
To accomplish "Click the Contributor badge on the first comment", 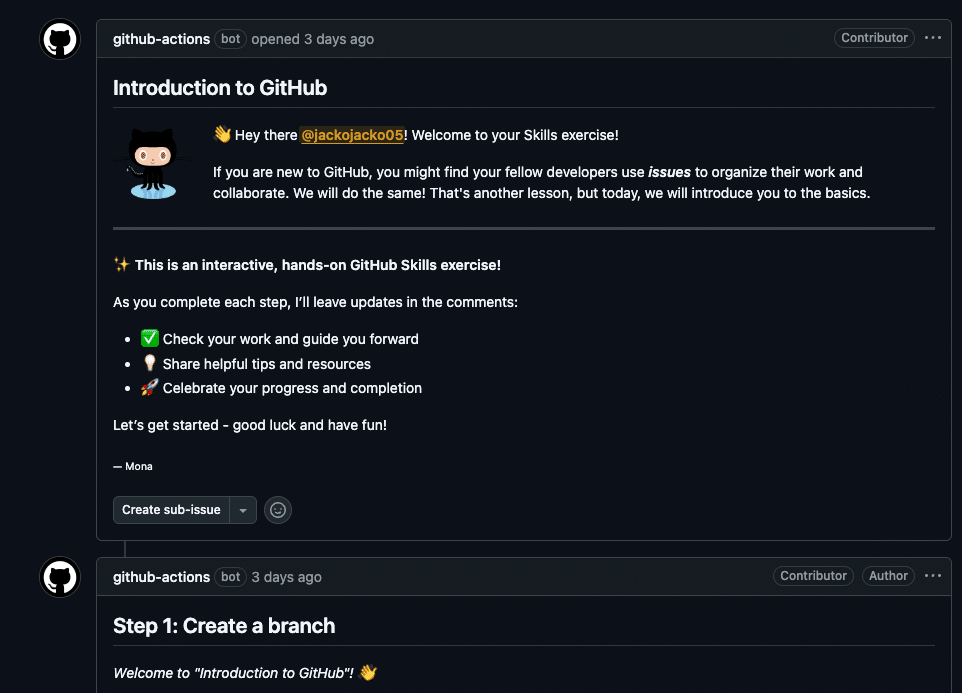I will coord(874,37).
